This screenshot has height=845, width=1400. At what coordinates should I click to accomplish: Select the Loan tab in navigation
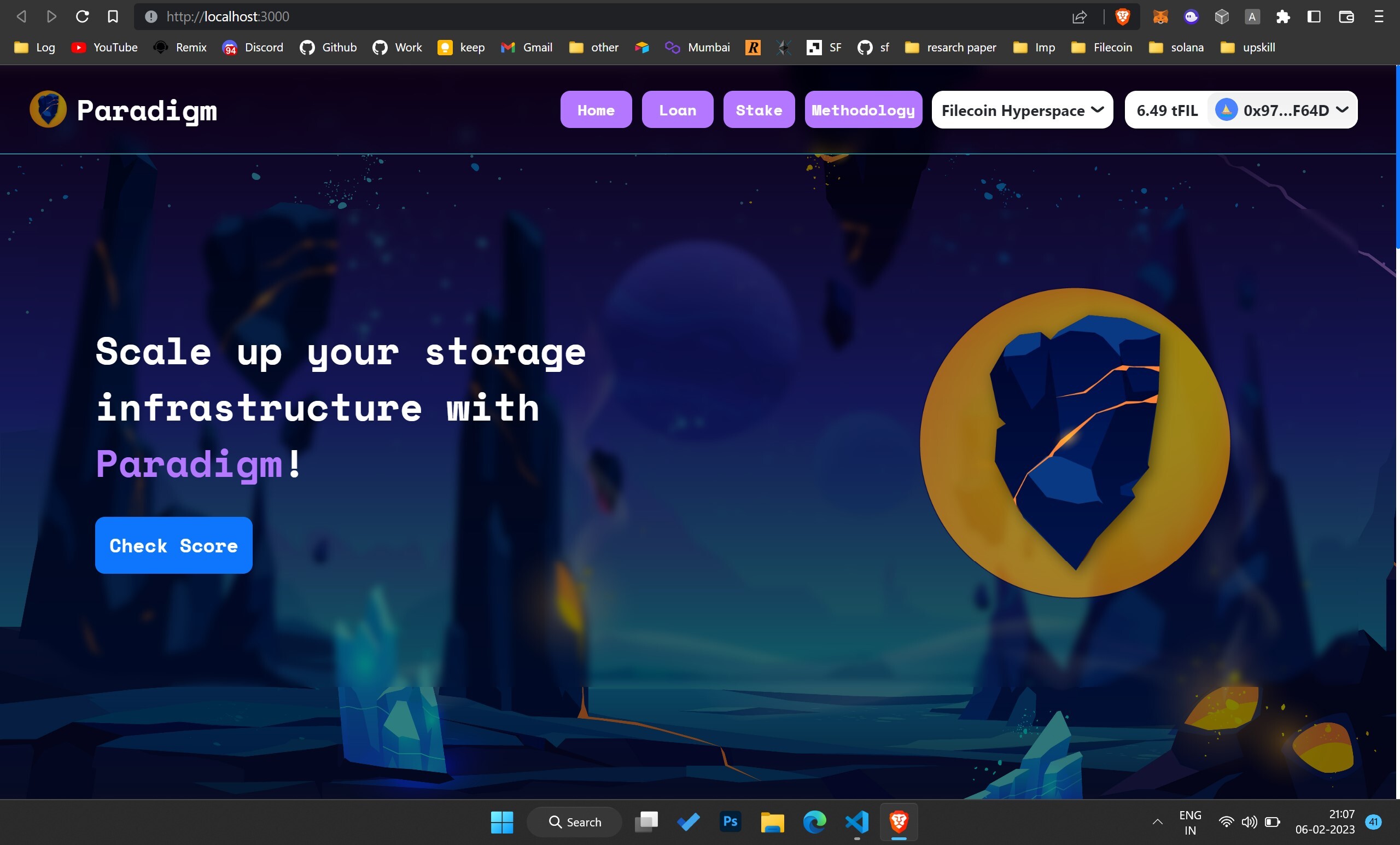click(x=677, y=109)
